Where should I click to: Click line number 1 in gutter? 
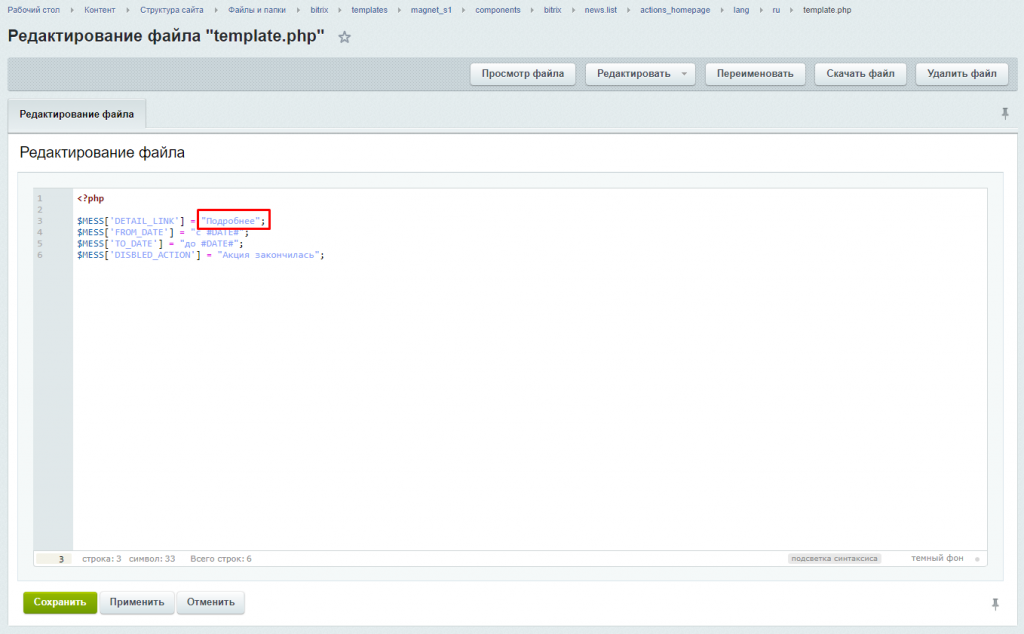coord(40,198)
